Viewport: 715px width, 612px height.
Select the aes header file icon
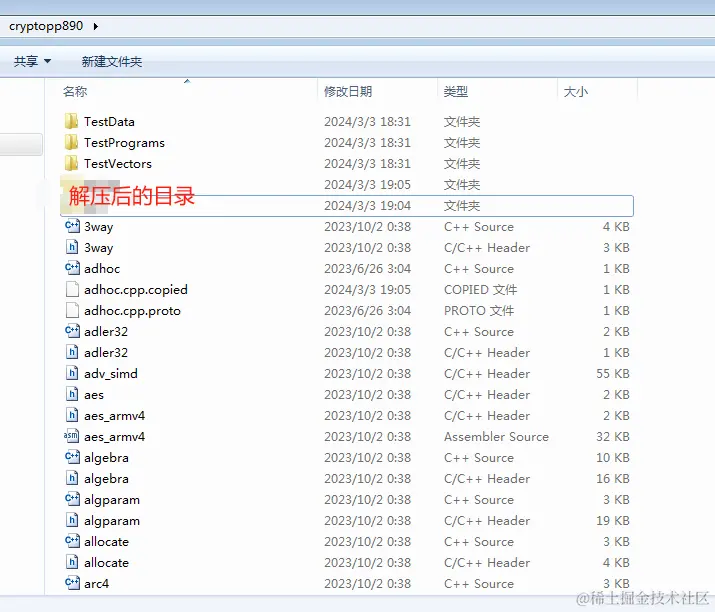(x=72, y=394)
